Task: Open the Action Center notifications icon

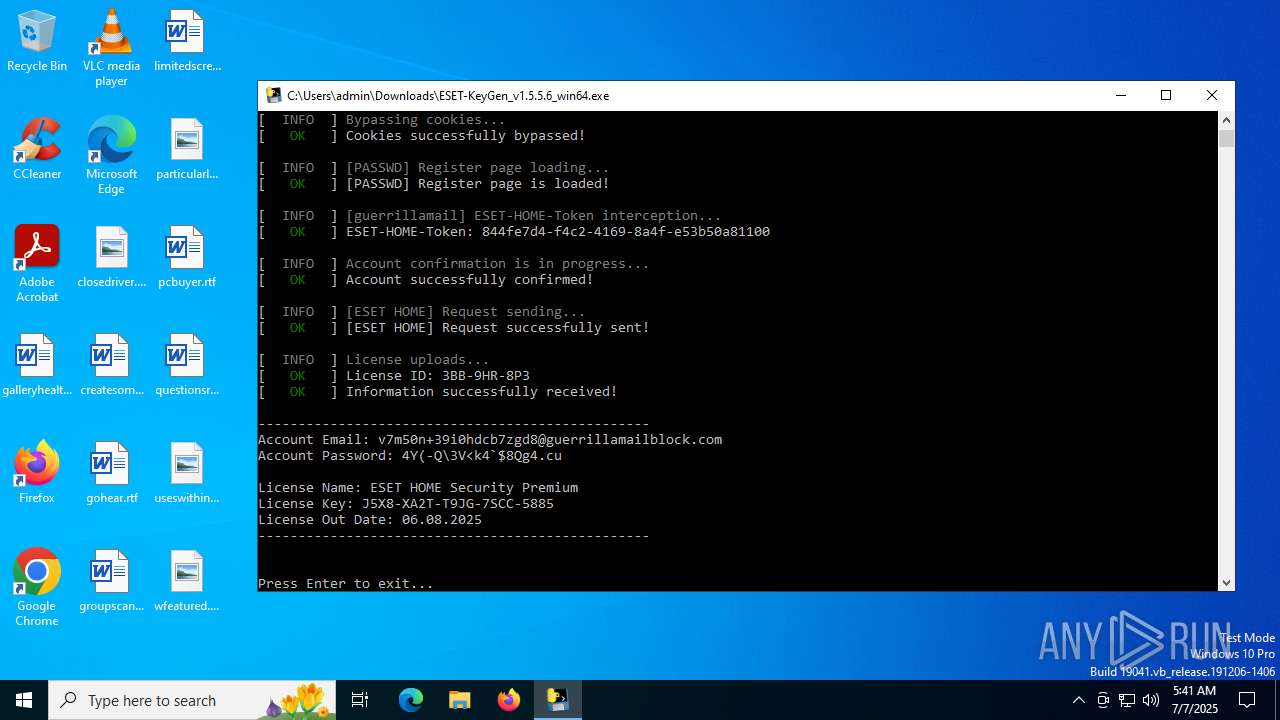Action: [1247, 700]
